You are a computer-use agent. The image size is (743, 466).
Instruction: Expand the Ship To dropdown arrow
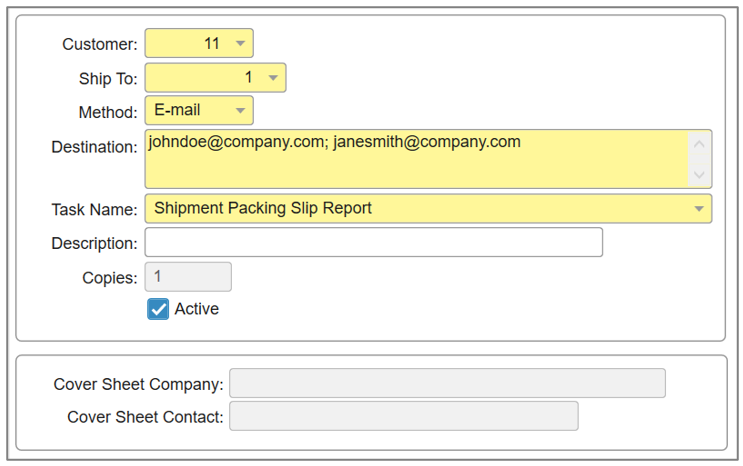pyautogui.click(x=273, y=78)
